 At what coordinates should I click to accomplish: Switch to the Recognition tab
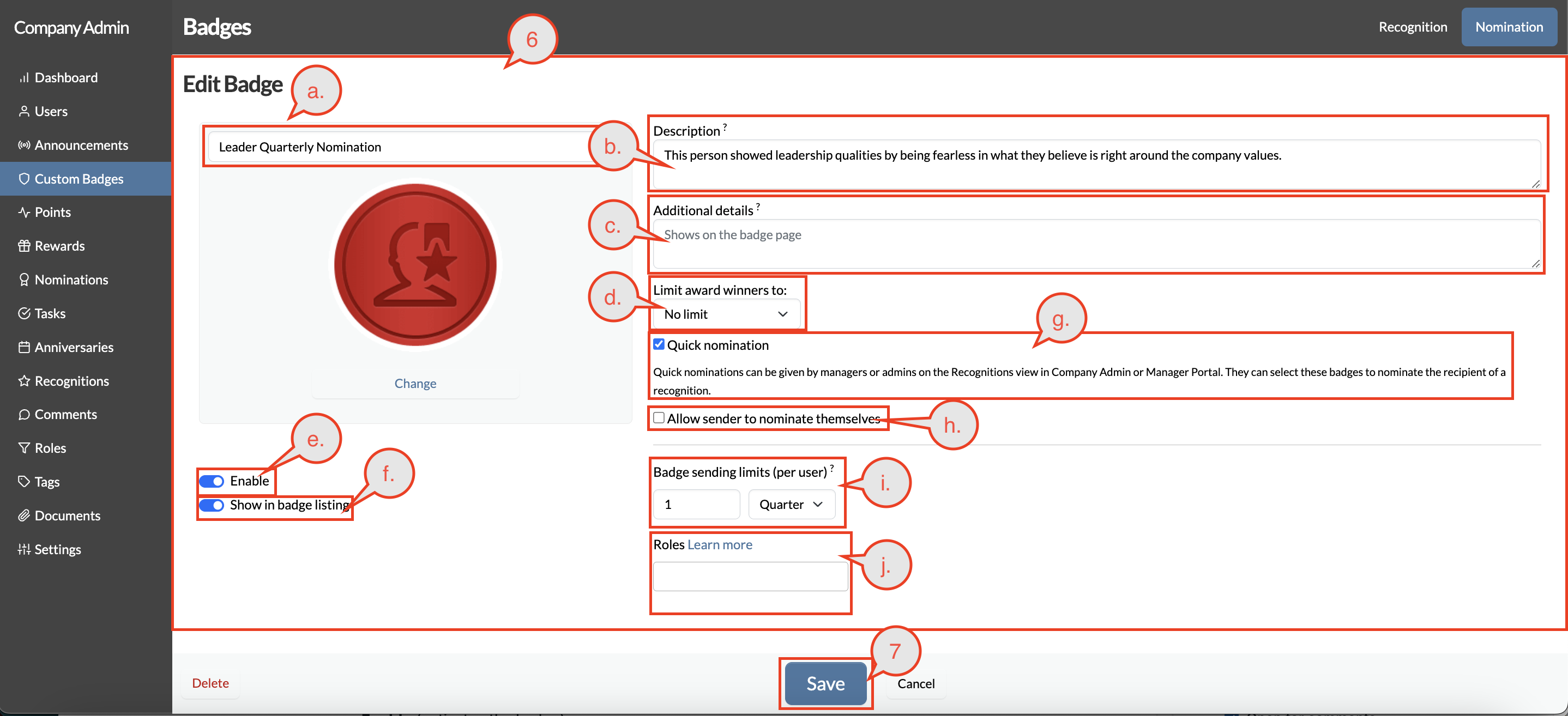point(1412,27)
